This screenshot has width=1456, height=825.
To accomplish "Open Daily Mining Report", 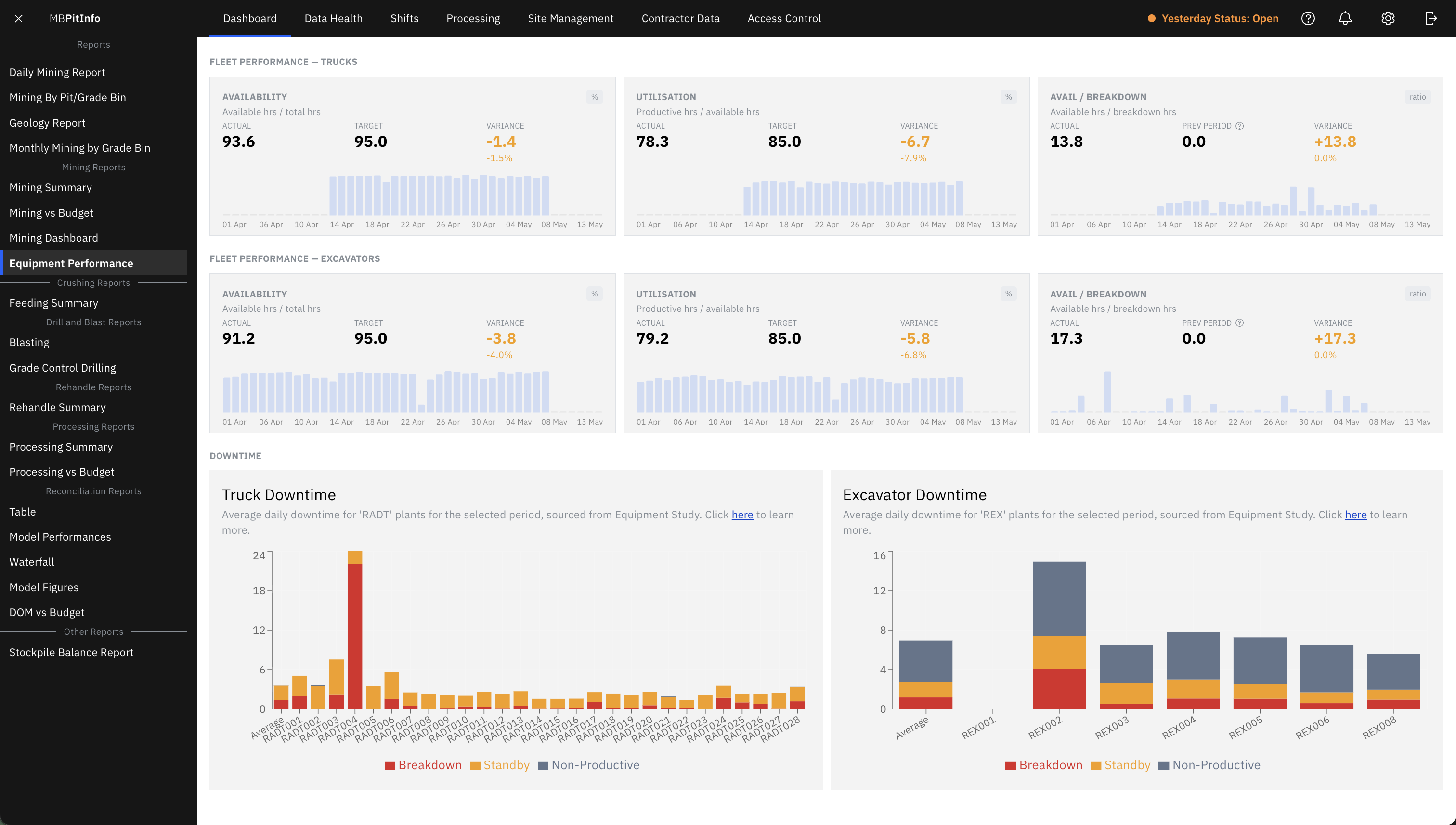I will coord(93,72).
